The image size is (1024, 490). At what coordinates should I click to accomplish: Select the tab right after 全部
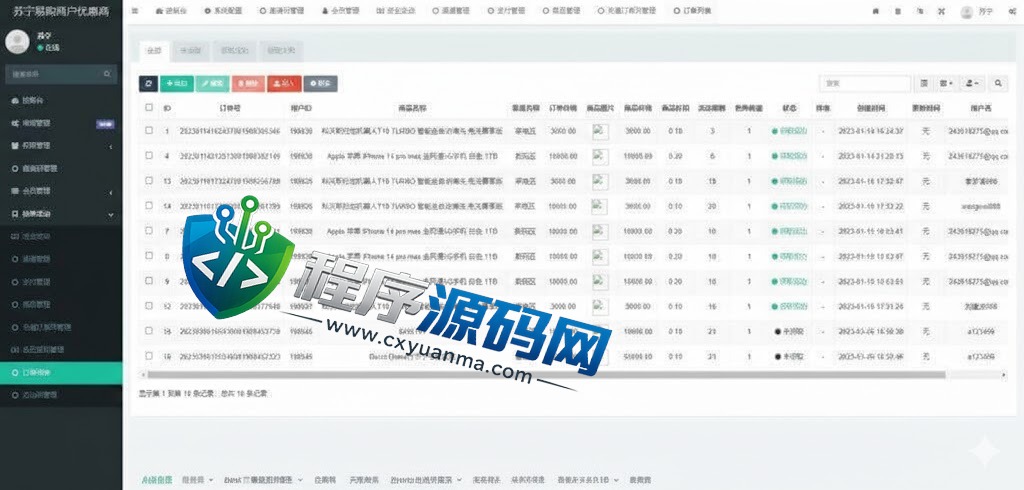pyautogui.click(x=190, y=50)
